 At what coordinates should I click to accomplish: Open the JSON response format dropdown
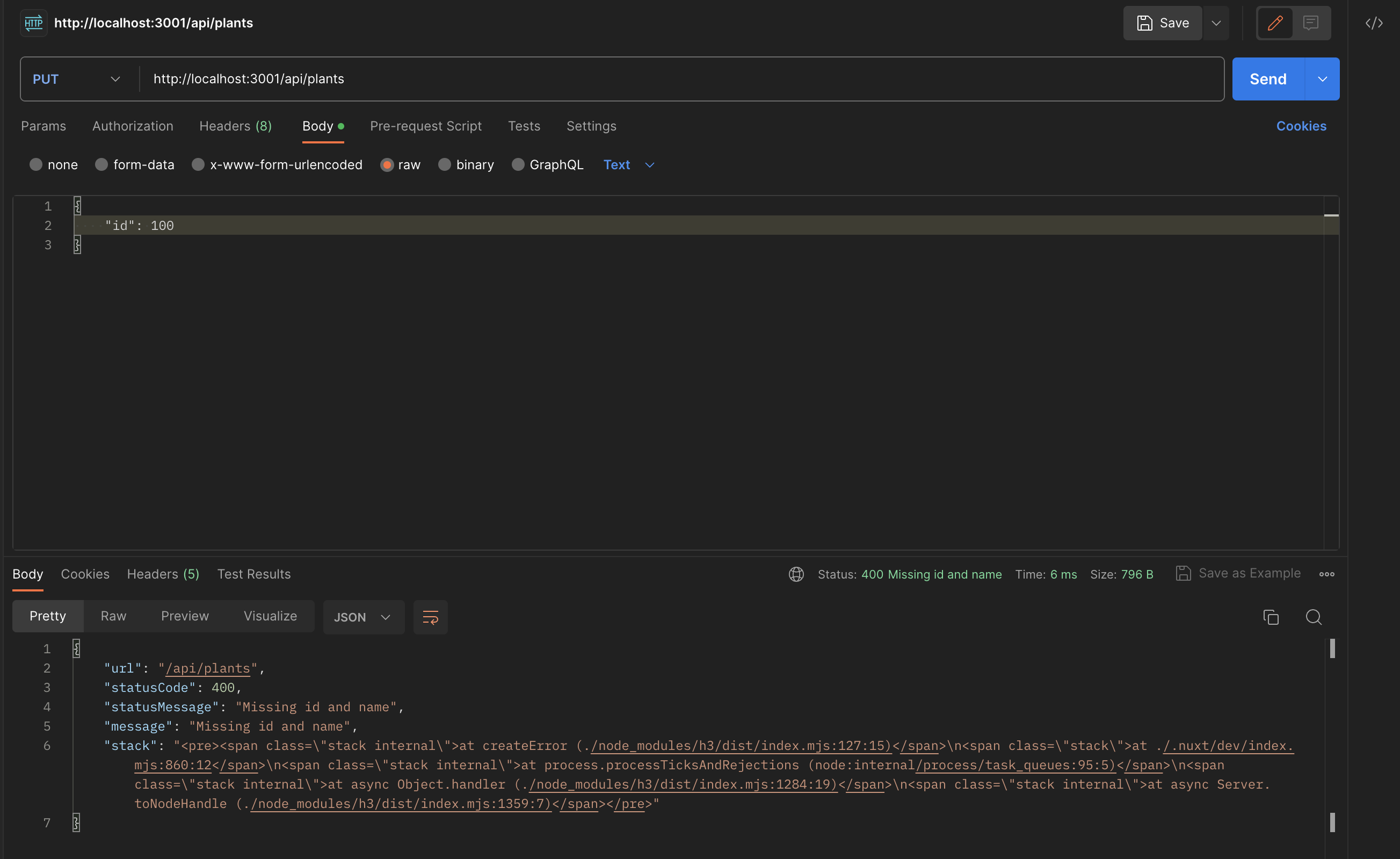(363, 617)
